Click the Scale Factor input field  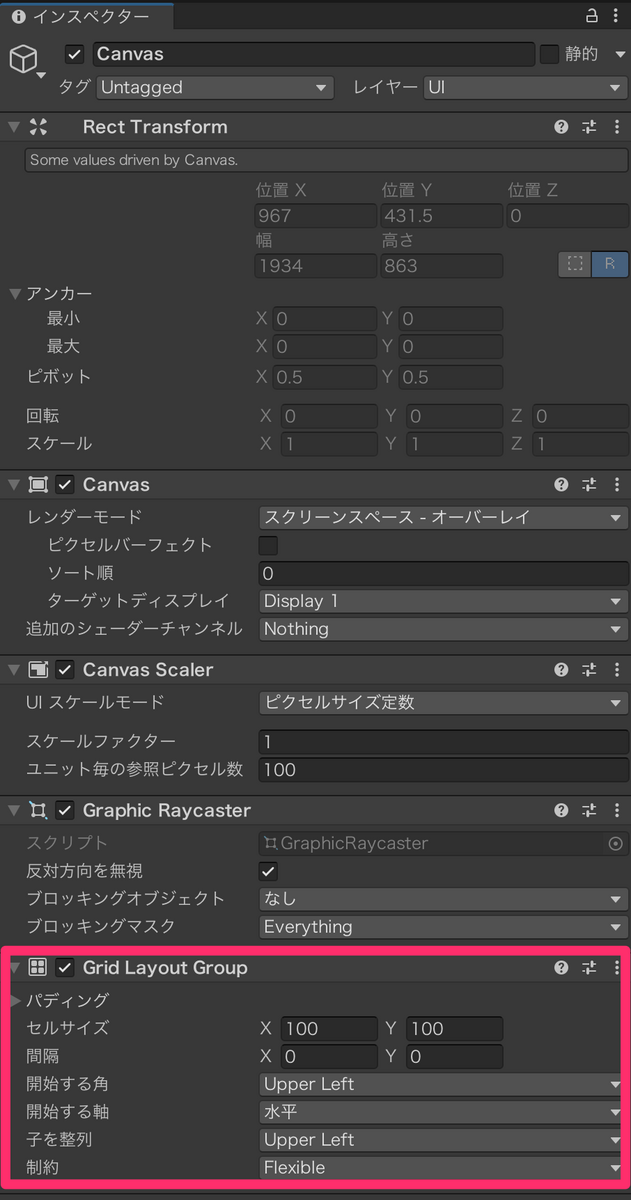pyautogui.click(x=443, y=741)
